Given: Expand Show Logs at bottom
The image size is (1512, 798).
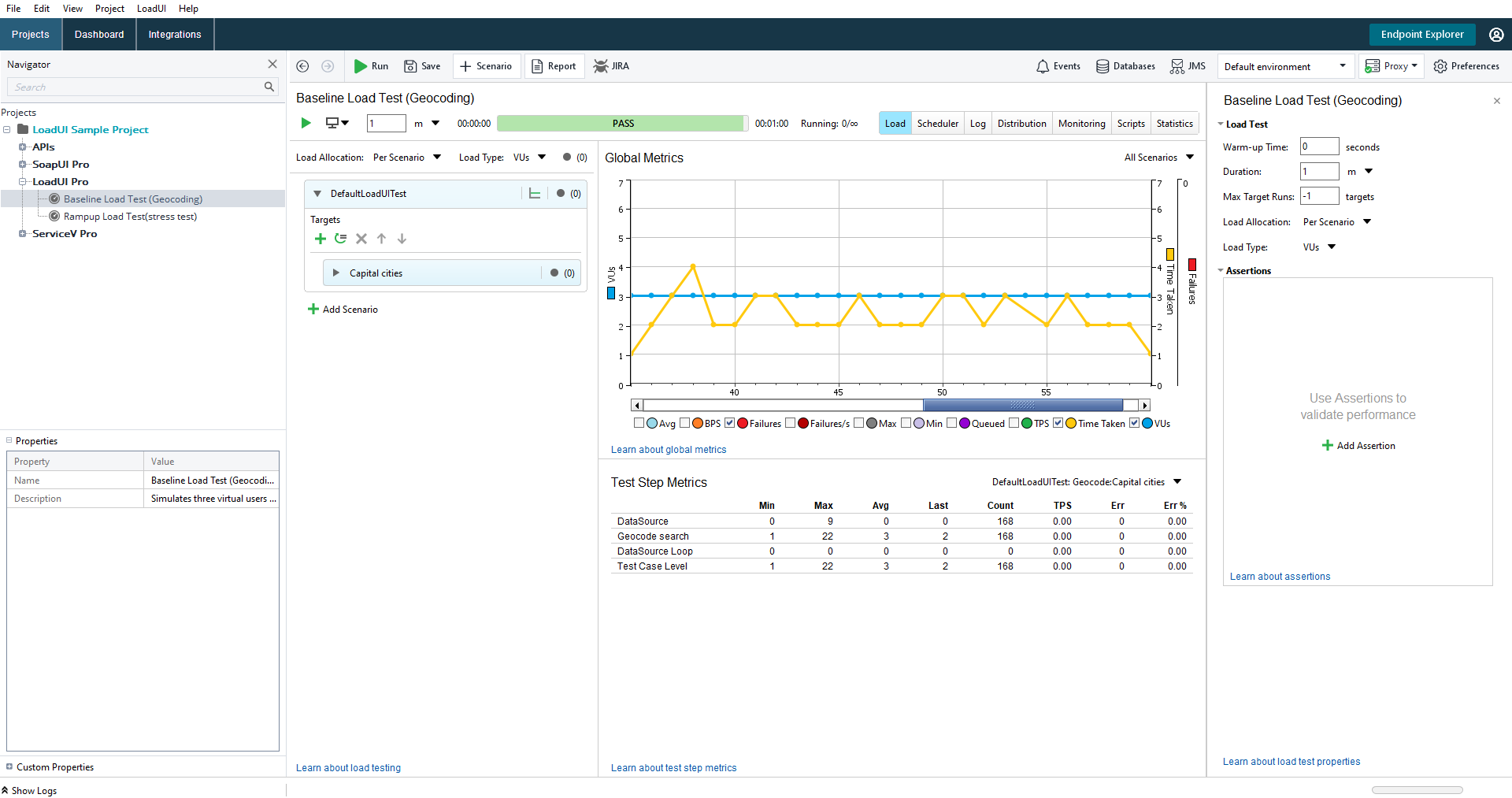Looking at the screenshot, I should 29,791.
